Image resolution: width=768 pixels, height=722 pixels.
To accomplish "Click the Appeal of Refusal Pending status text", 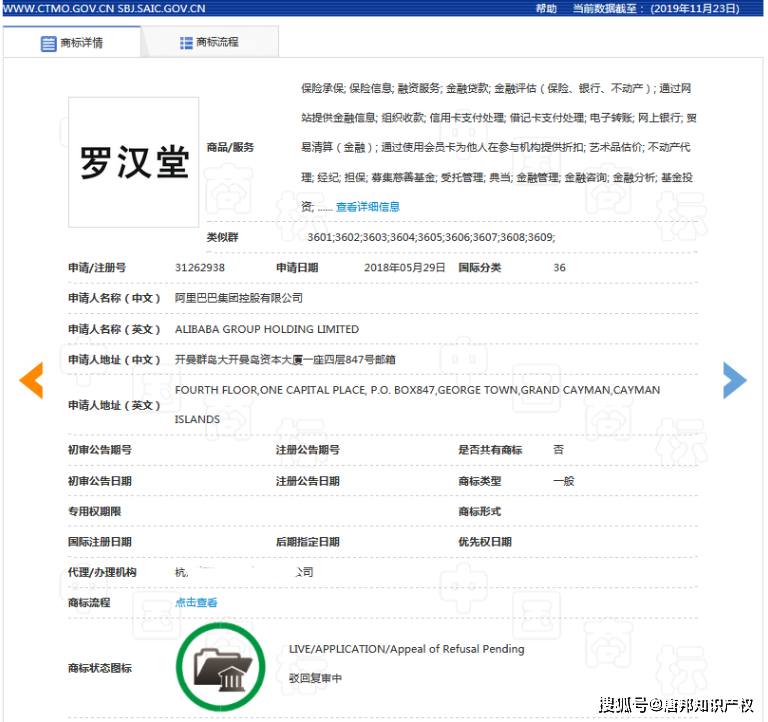I will pyautogui.click(x=406, y=649).
